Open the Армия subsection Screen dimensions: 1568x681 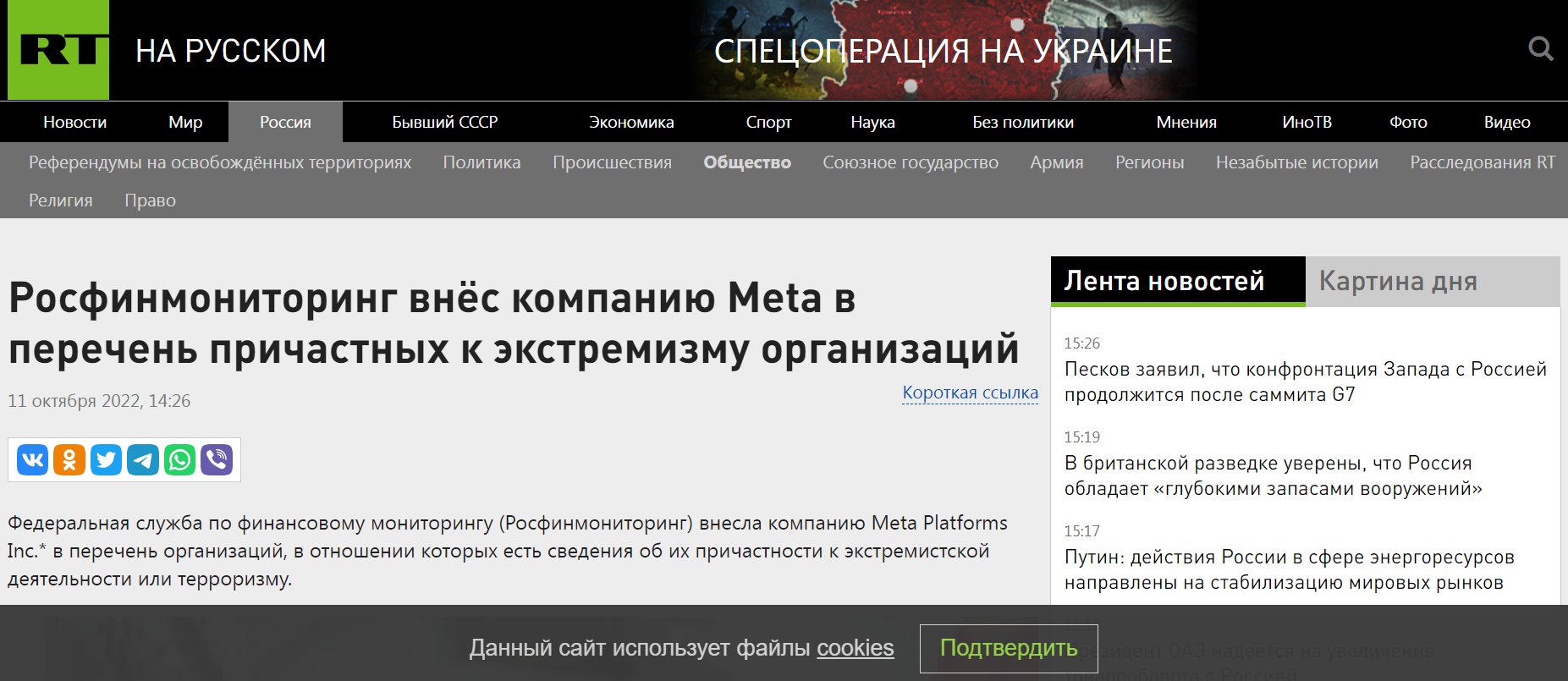pos(1057,162)
